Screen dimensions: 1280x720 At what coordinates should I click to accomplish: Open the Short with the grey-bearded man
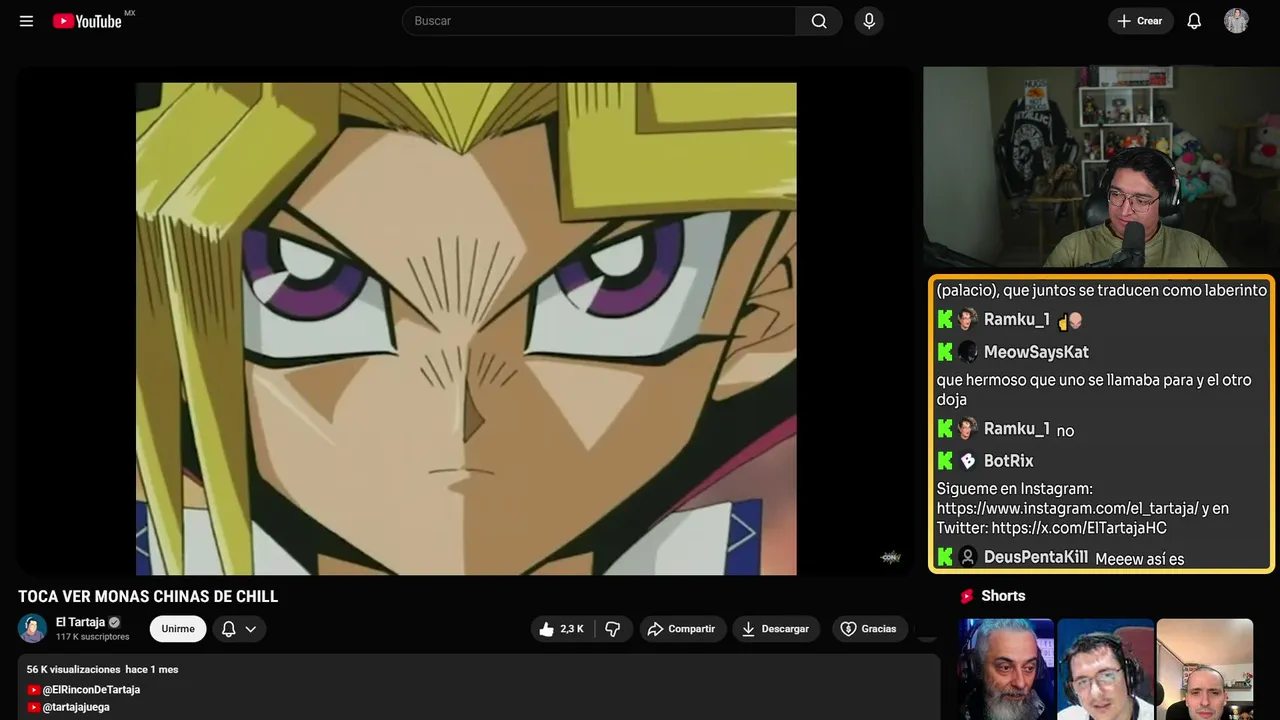tap(1006, 669)
